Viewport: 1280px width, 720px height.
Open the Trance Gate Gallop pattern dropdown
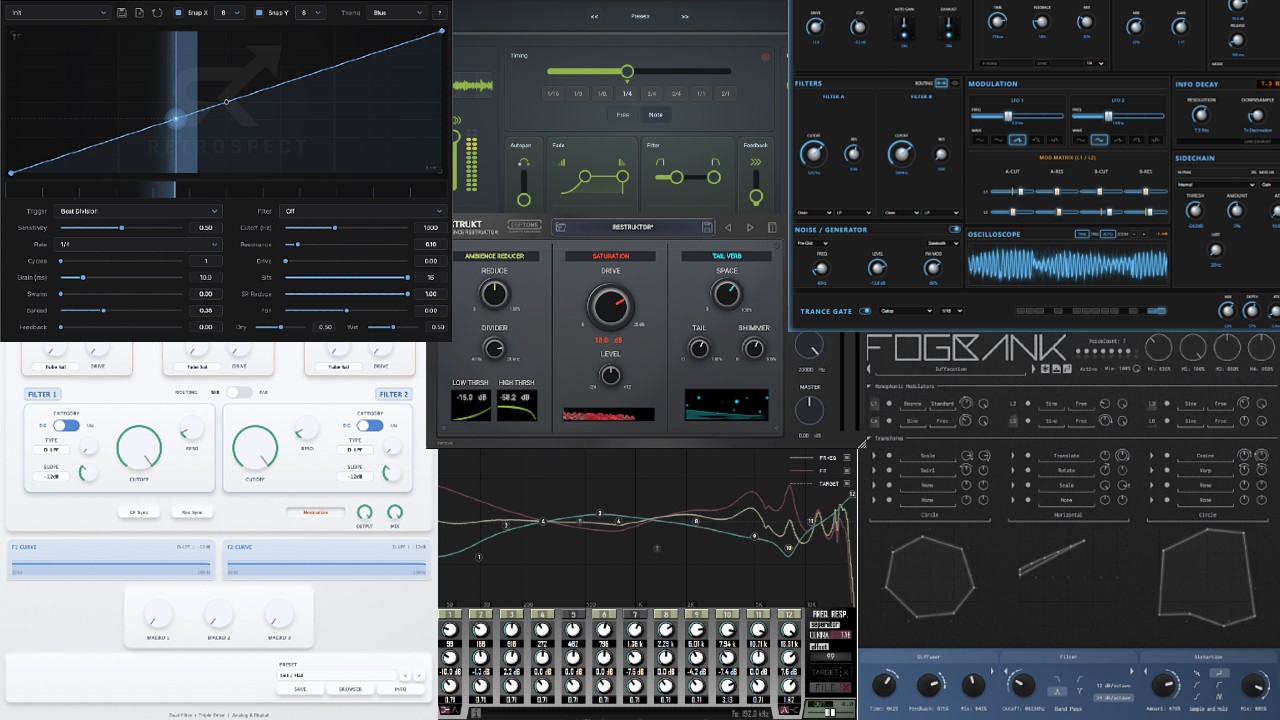(907, 311)
